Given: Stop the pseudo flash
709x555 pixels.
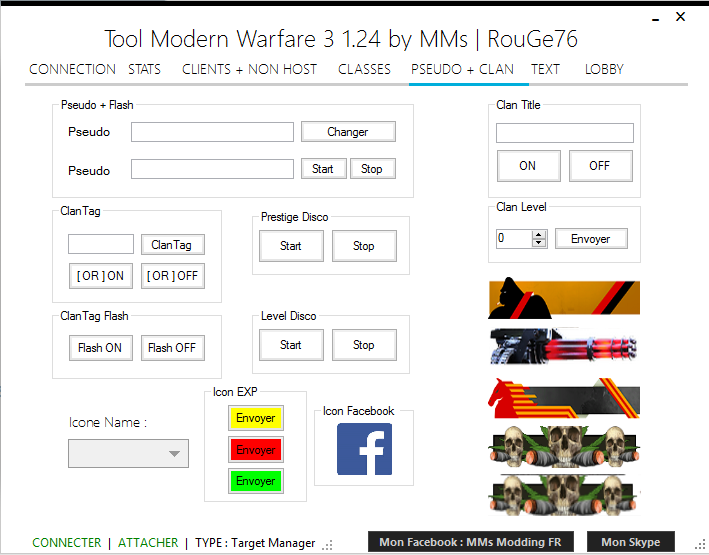Looking at the screenshot, I should pyautogui.click(x=373, y=169).
